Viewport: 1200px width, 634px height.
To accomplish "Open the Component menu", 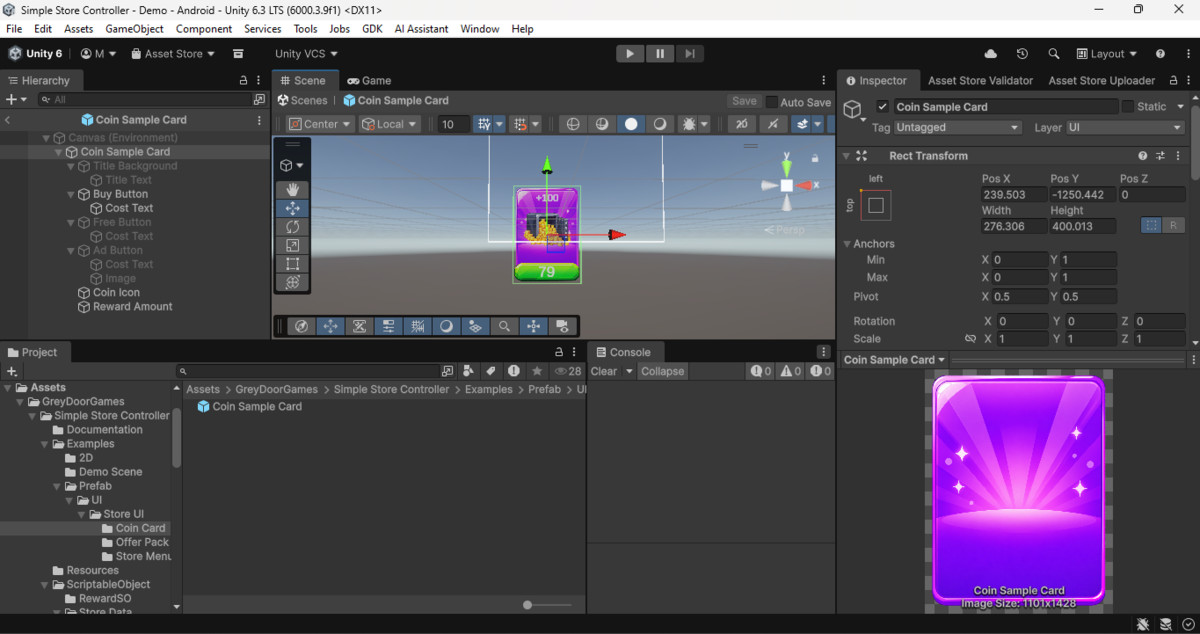I will tap(204, 29).
